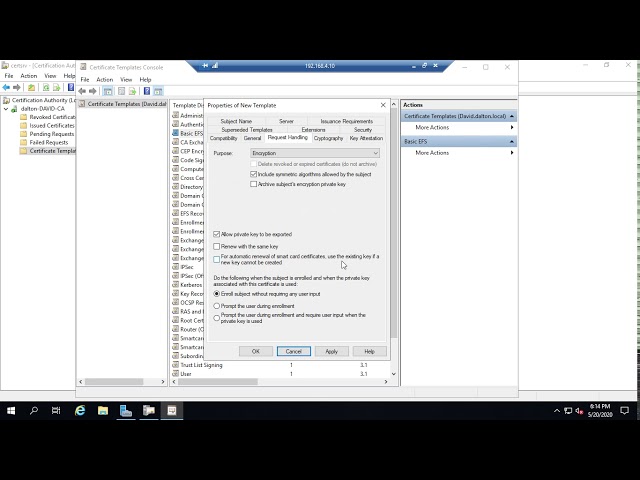Click horizontal scrollbar of template list
Image resolution: width=640 pixels, height=480 pixels.
point(218,382)
